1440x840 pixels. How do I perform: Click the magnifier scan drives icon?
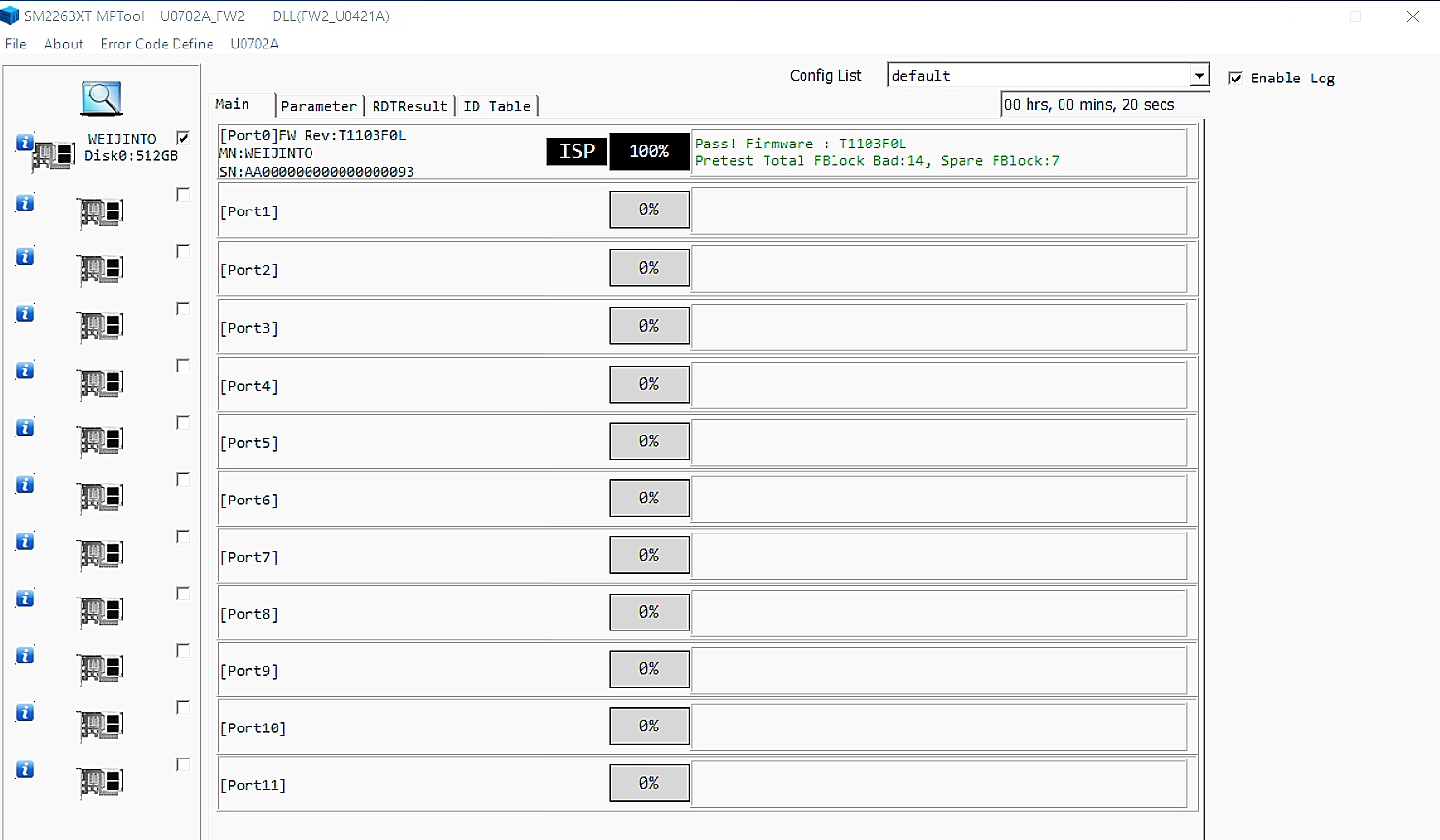coord(101,99)
